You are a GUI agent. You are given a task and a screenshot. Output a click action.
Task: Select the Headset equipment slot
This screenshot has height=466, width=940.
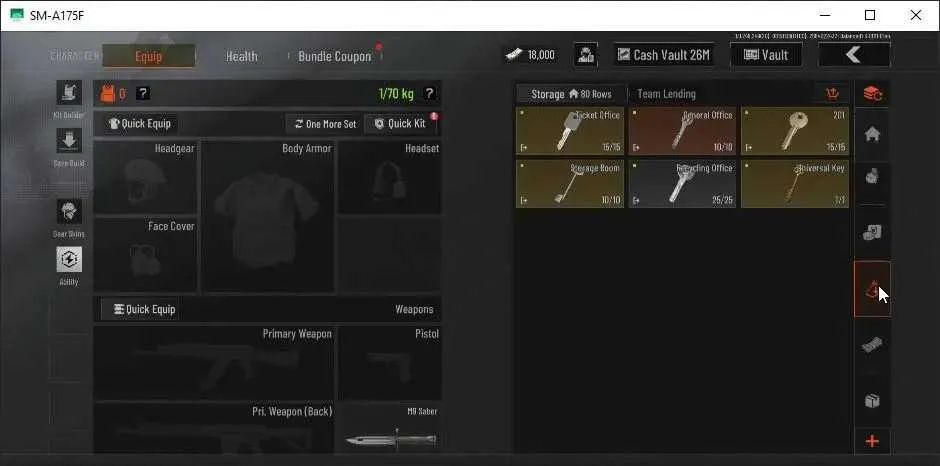click(390, 178)
